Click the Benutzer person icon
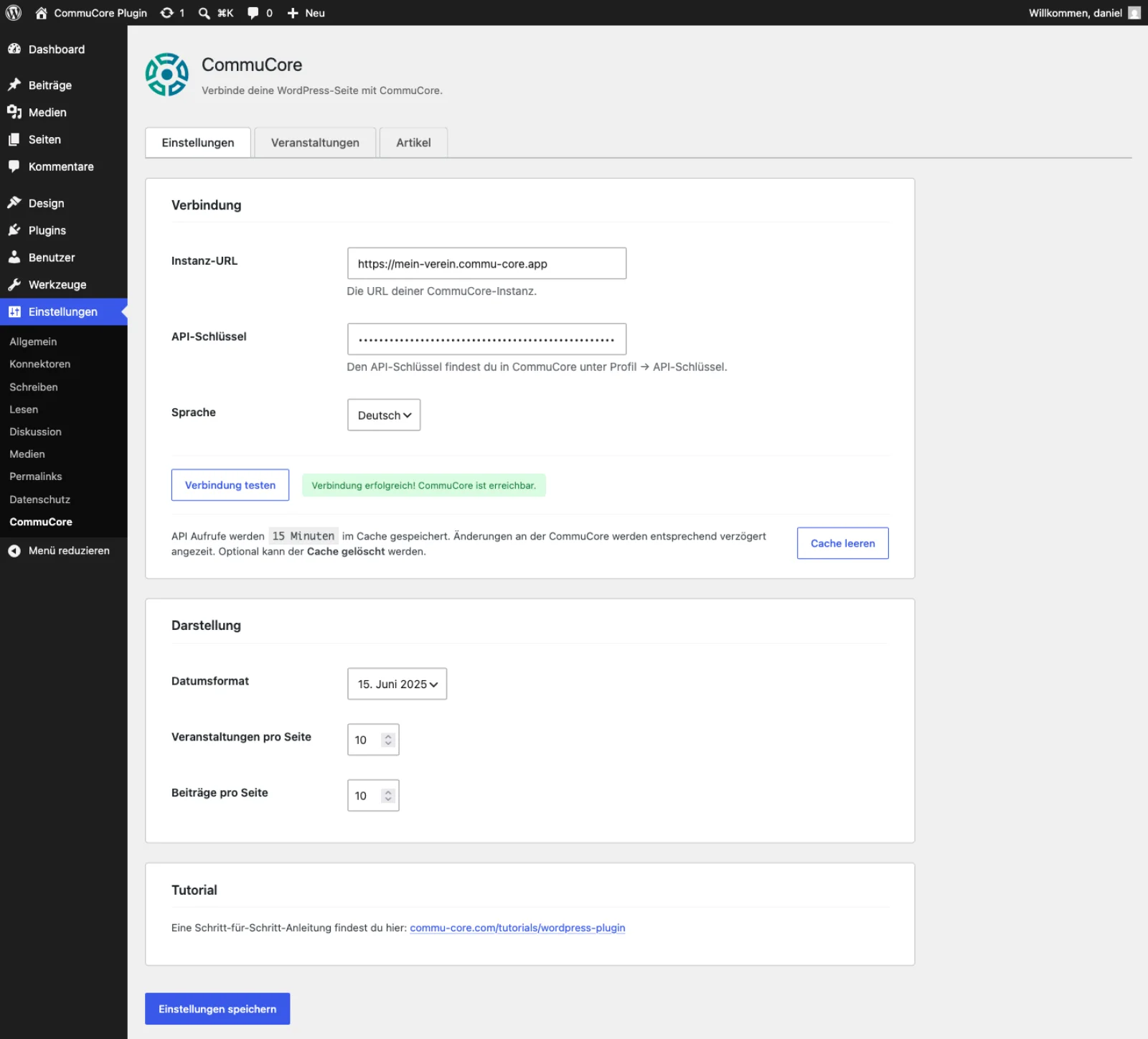The image size is (1148, 1039). coord(14,257)
